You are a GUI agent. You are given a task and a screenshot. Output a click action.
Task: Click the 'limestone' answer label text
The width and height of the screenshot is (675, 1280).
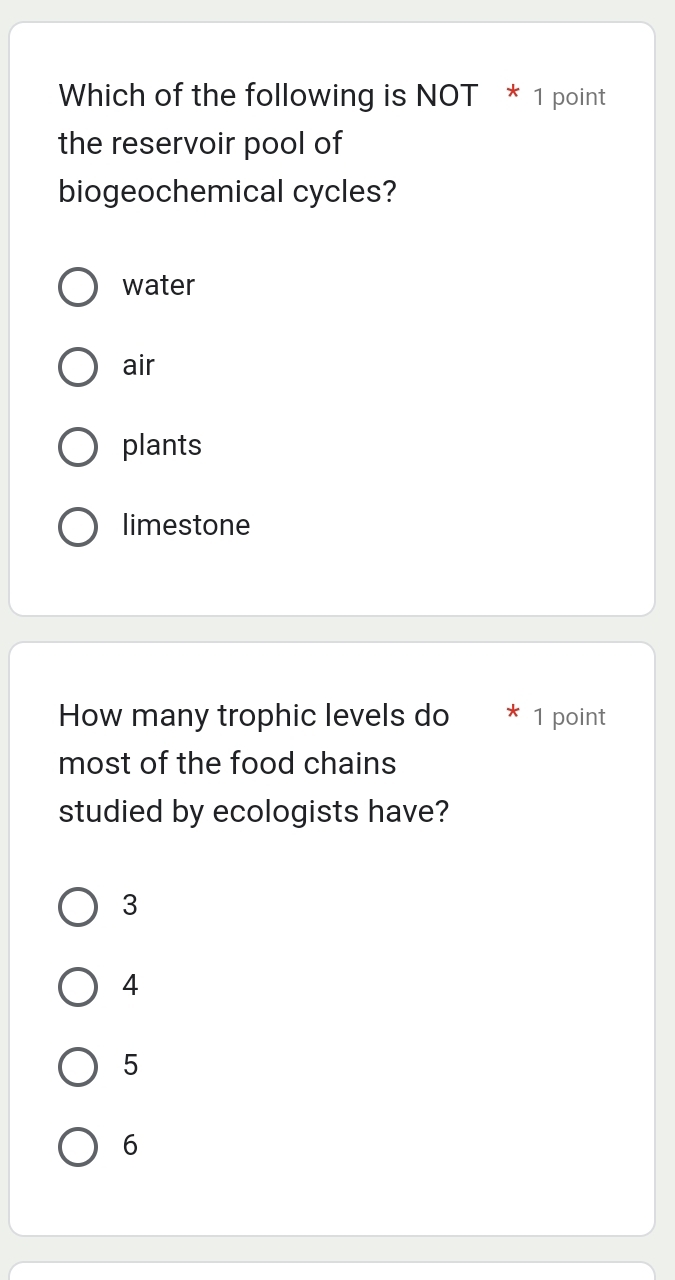(x=186, y=526)
